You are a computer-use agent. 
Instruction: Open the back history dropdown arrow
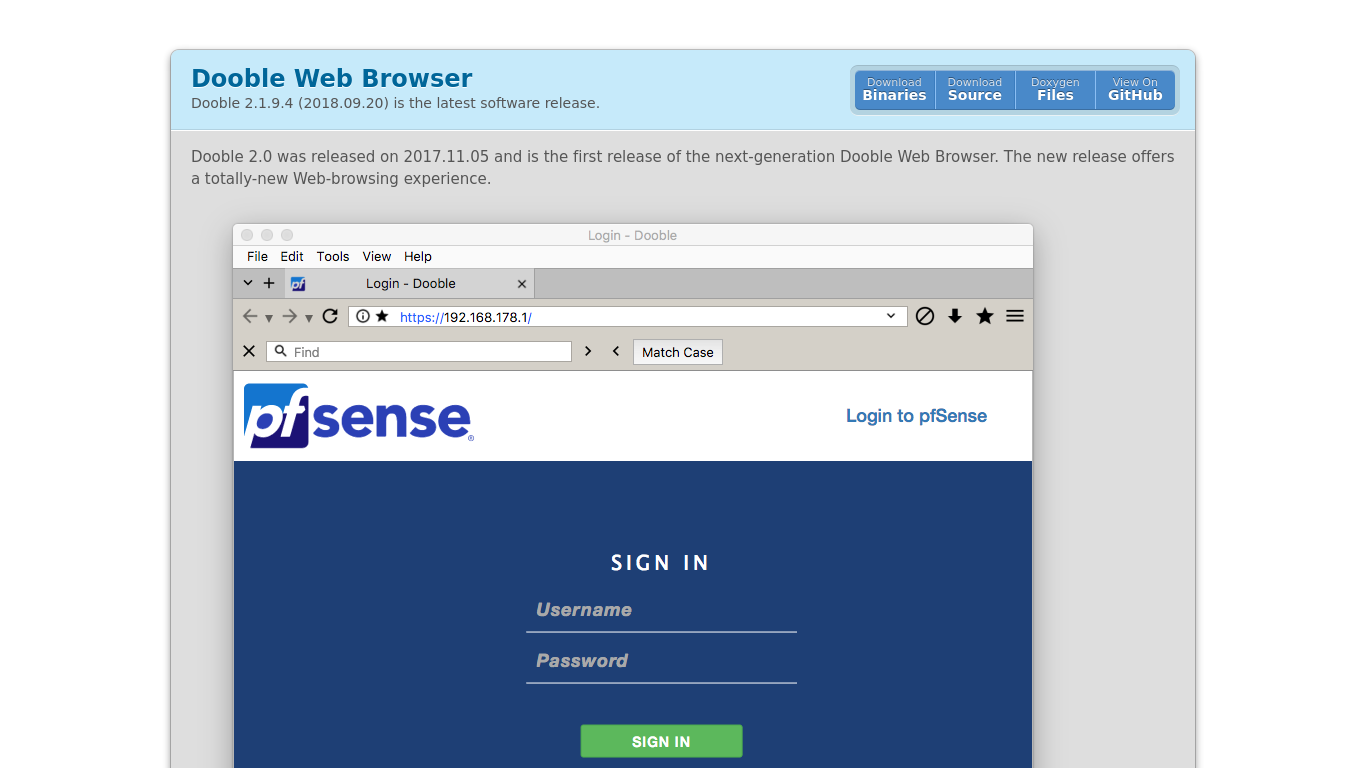[x=267, y=318]
